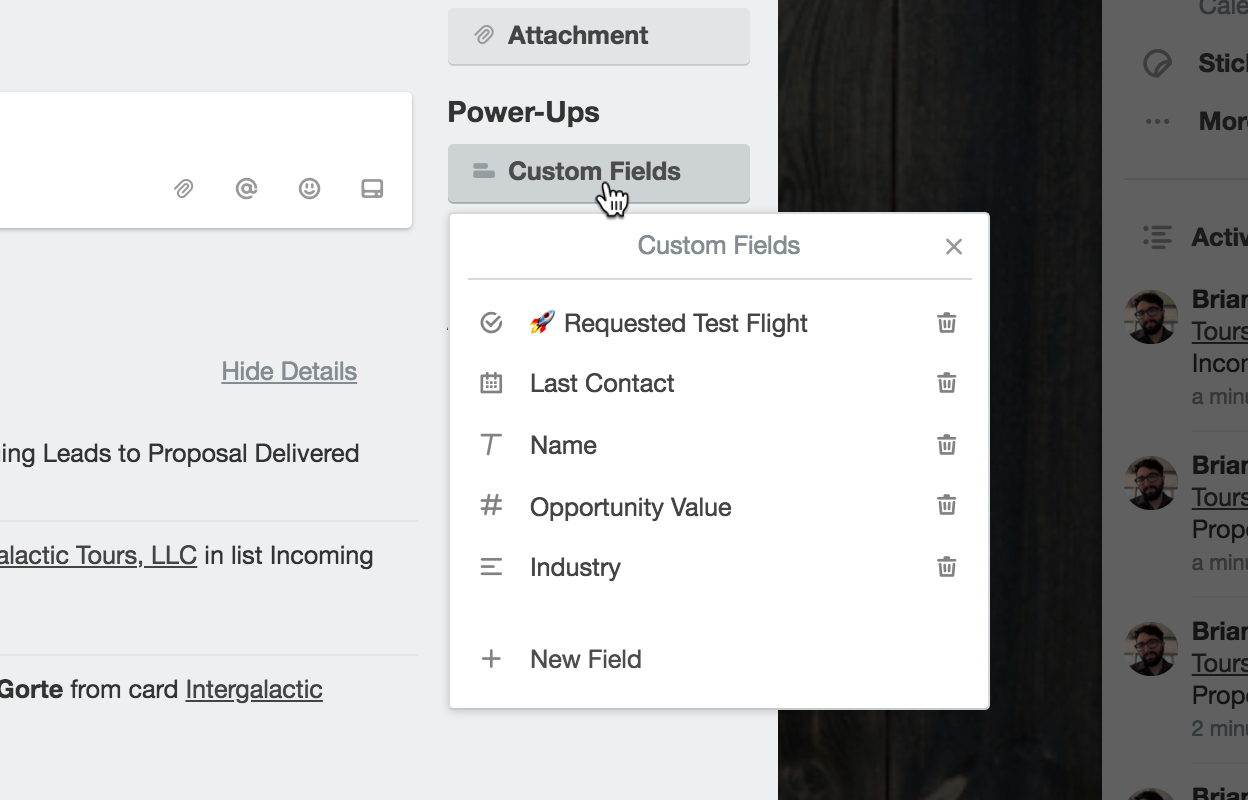The image size is (1248, 800).
Task: Select the Industry dropdown field
Action: click(575, 567)
